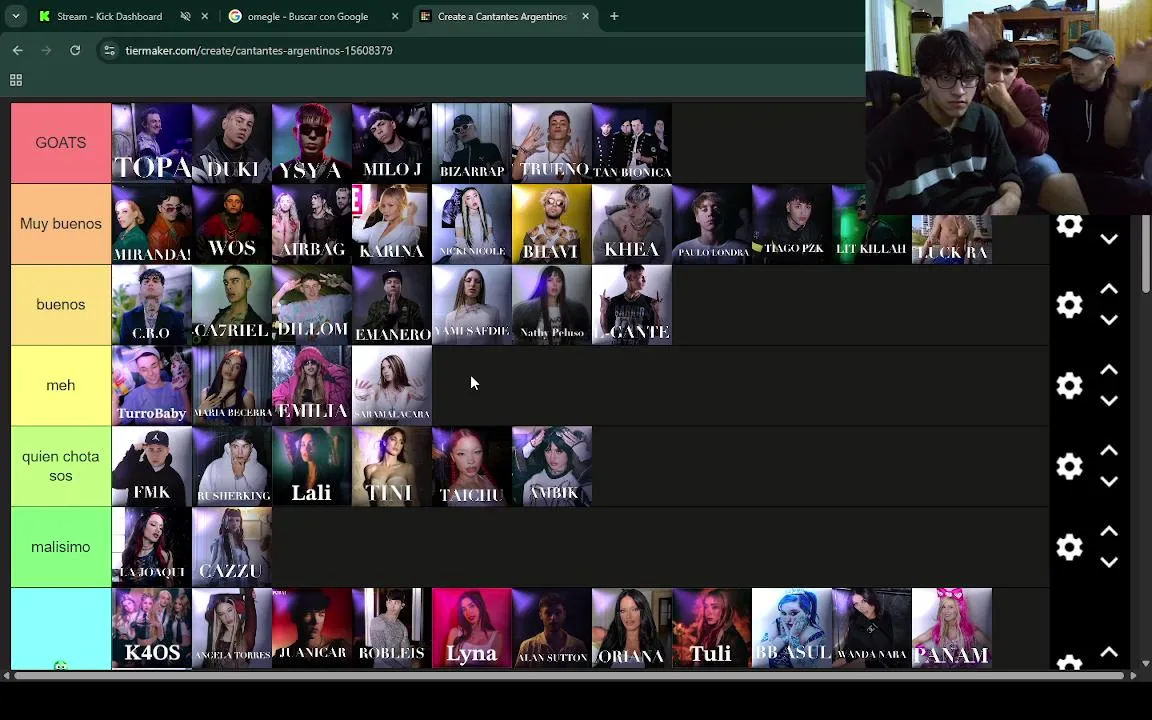This screenshot has width=1152, height=720.
Task: Click the KHEA thumbnail
Action: point(632,223)
